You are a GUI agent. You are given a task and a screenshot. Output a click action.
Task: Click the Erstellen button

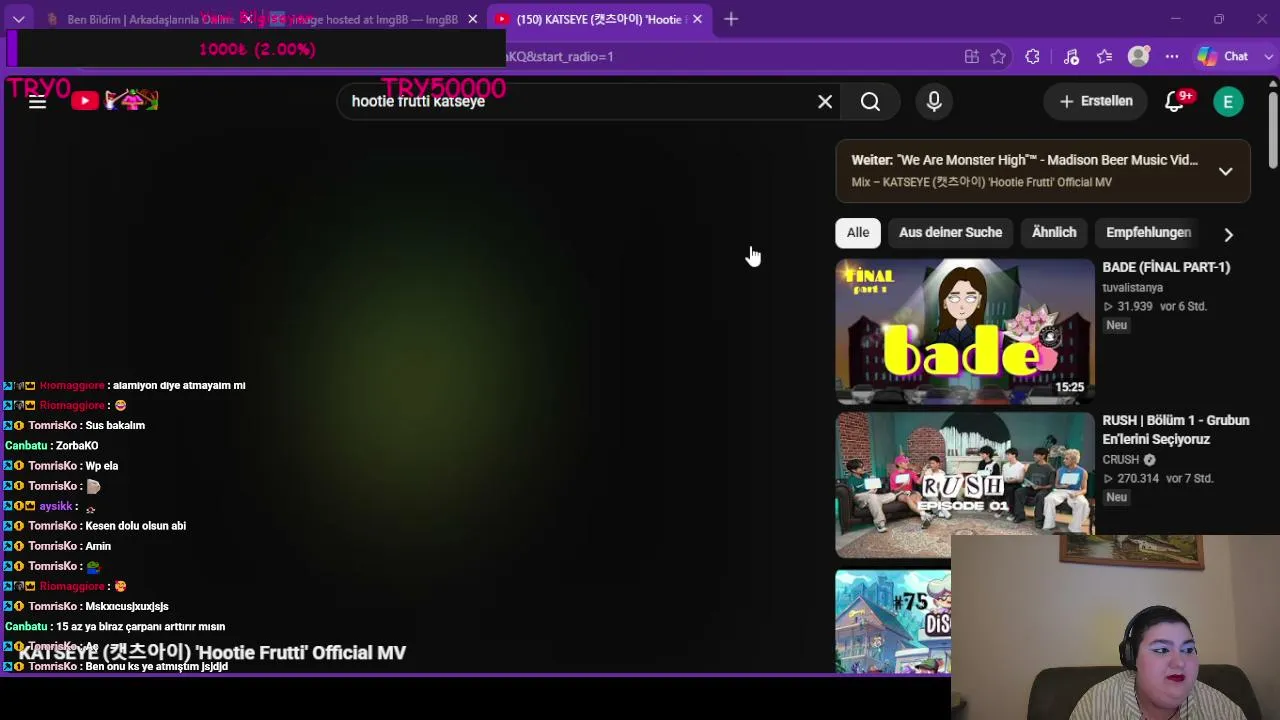(1096, 101)
